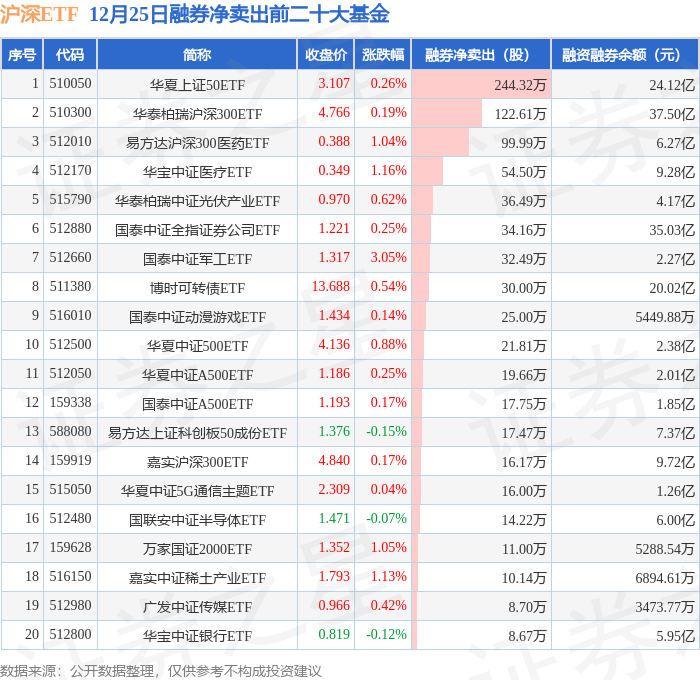Click the 融资融券余额（元） column header
The height and width of the screenshot is (680, 700).
point(625,54)
